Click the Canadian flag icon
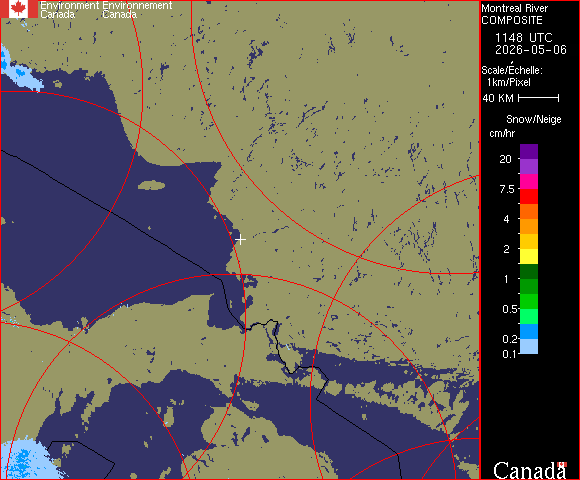This screenshot has width=580, height=480. point(19,9)
